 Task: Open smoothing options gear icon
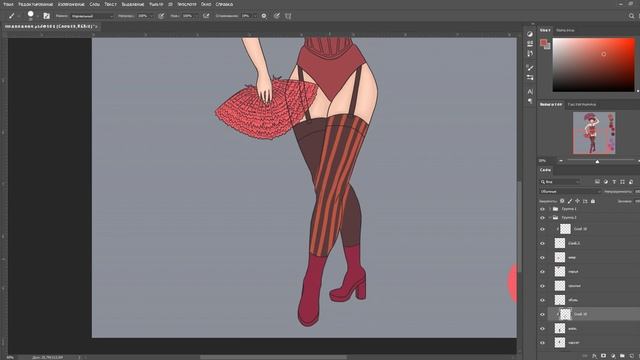pyautogui.click(x=264, y=16)
